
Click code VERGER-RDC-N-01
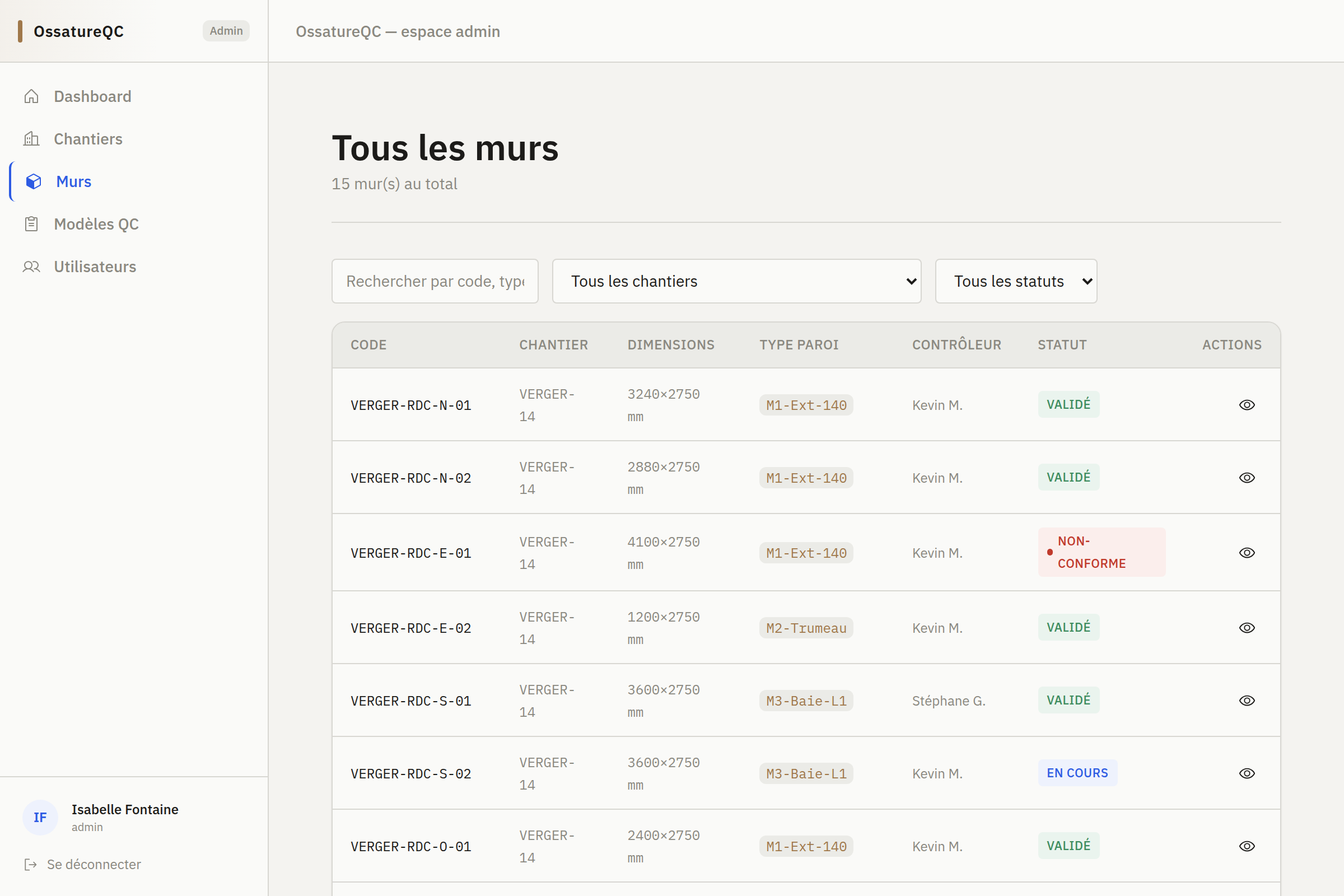pyautogui.click(x=411, y=405)
